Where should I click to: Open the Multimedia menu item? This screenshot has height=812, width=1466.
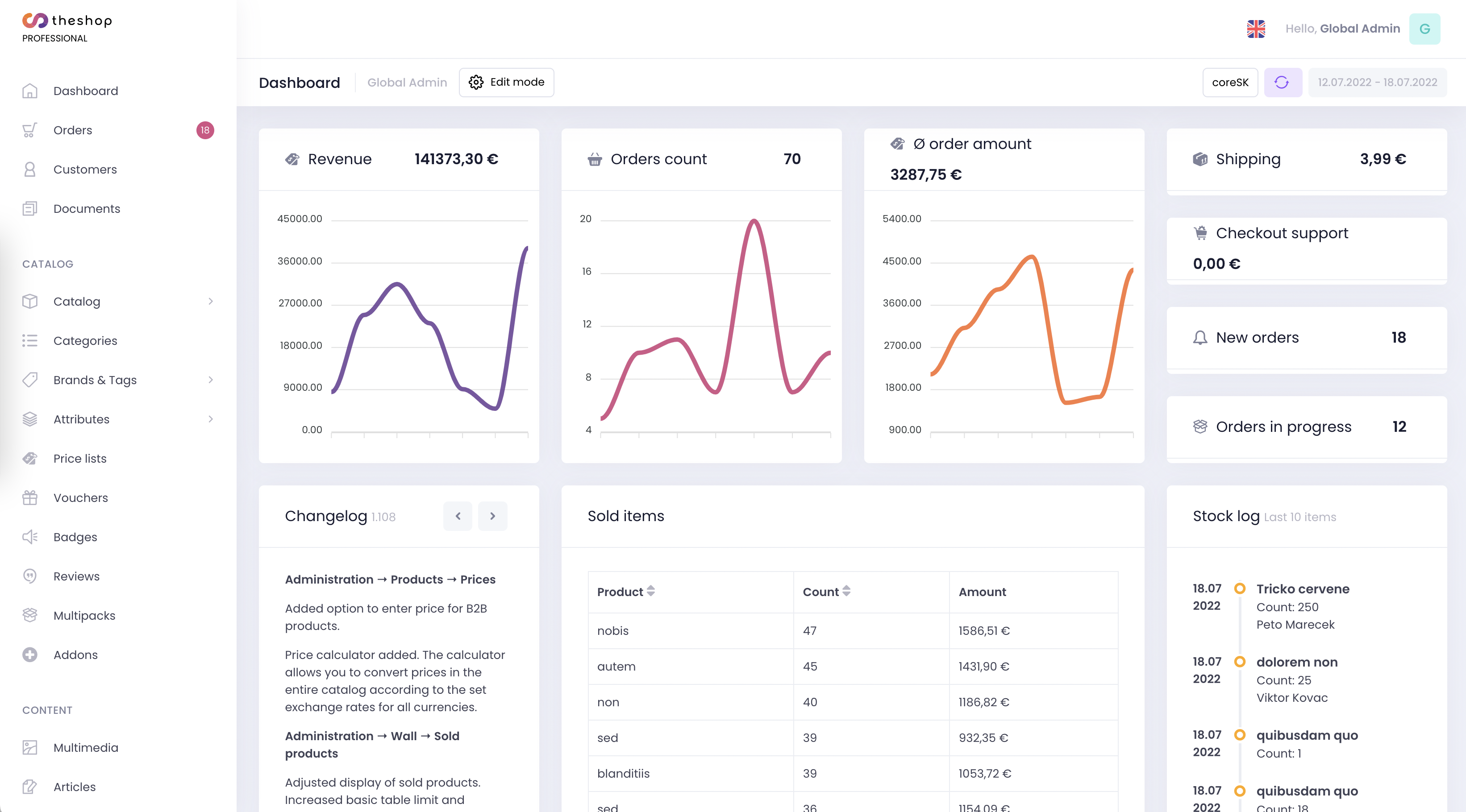[118, 747]
